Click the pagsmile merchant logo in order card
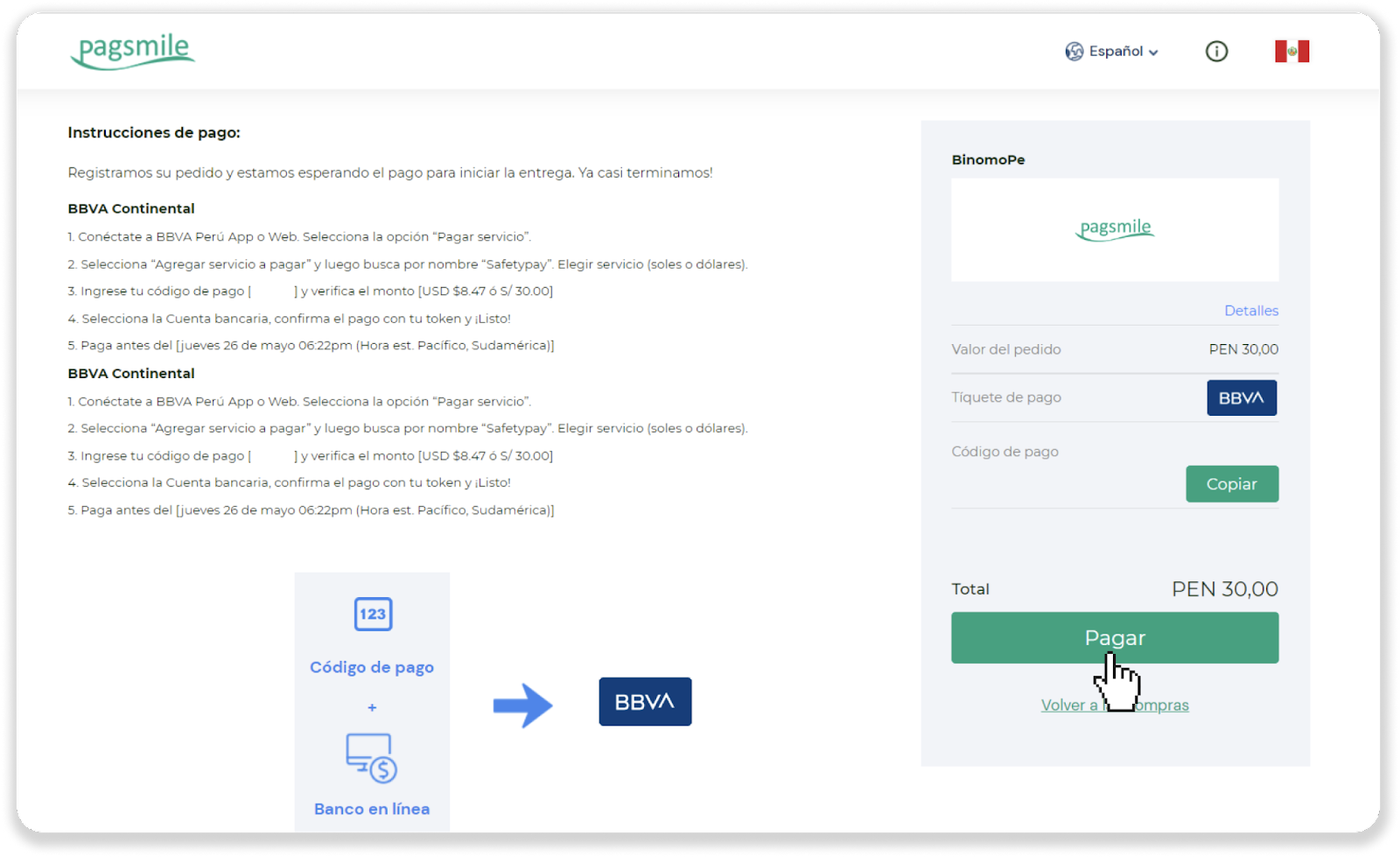 (x=1115, y=229)
